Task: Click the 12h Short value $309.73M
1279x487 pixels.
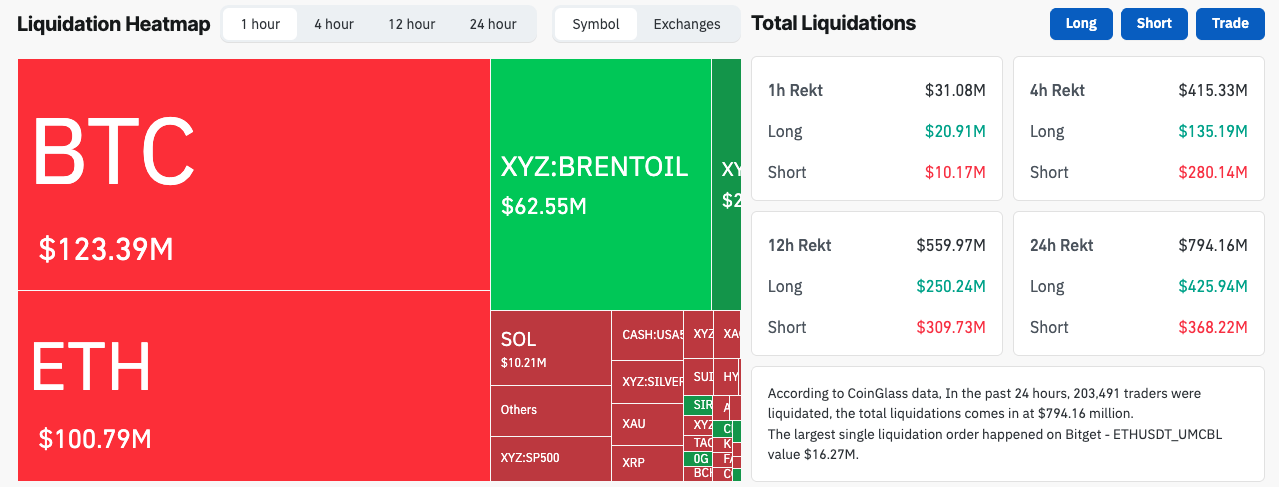Action: click(951, 327)
